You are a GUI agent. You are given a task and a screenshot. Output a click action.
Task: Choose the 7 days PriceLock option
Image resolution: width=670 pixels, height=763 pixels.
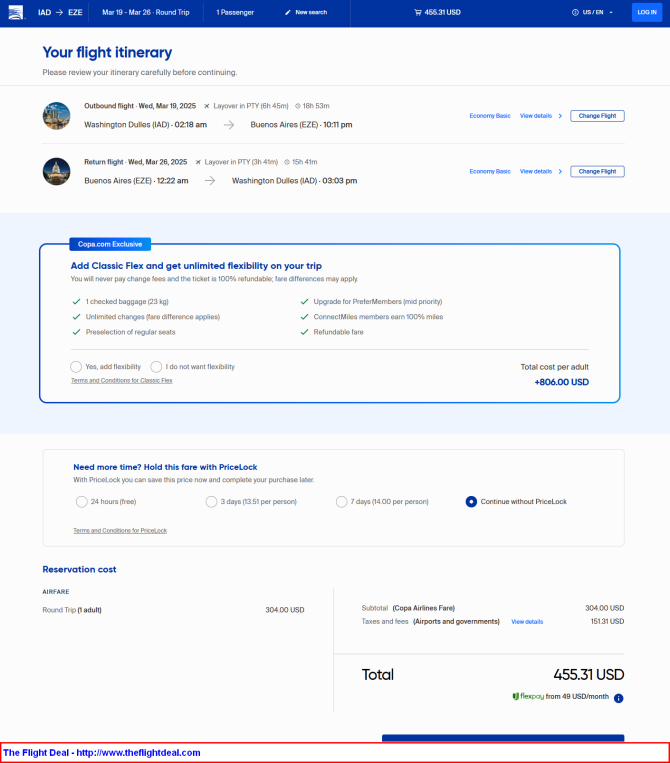point(342,501)
